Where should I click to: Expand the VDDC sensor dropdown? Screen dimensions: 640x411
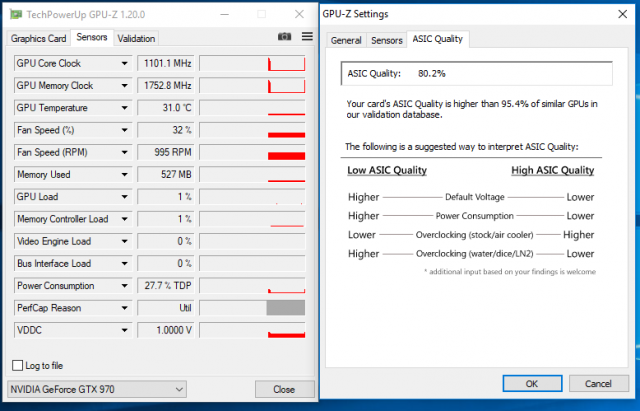[124, 330]
